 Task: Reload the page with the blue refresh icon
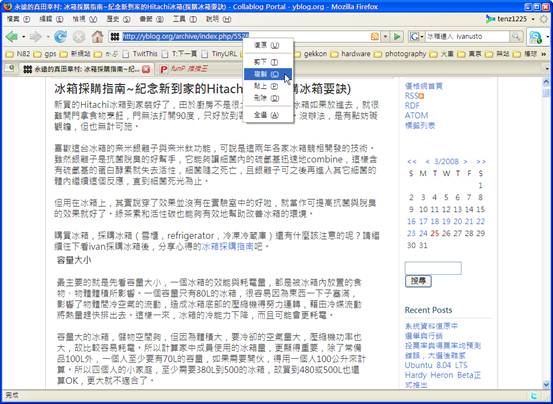(60, 36)
